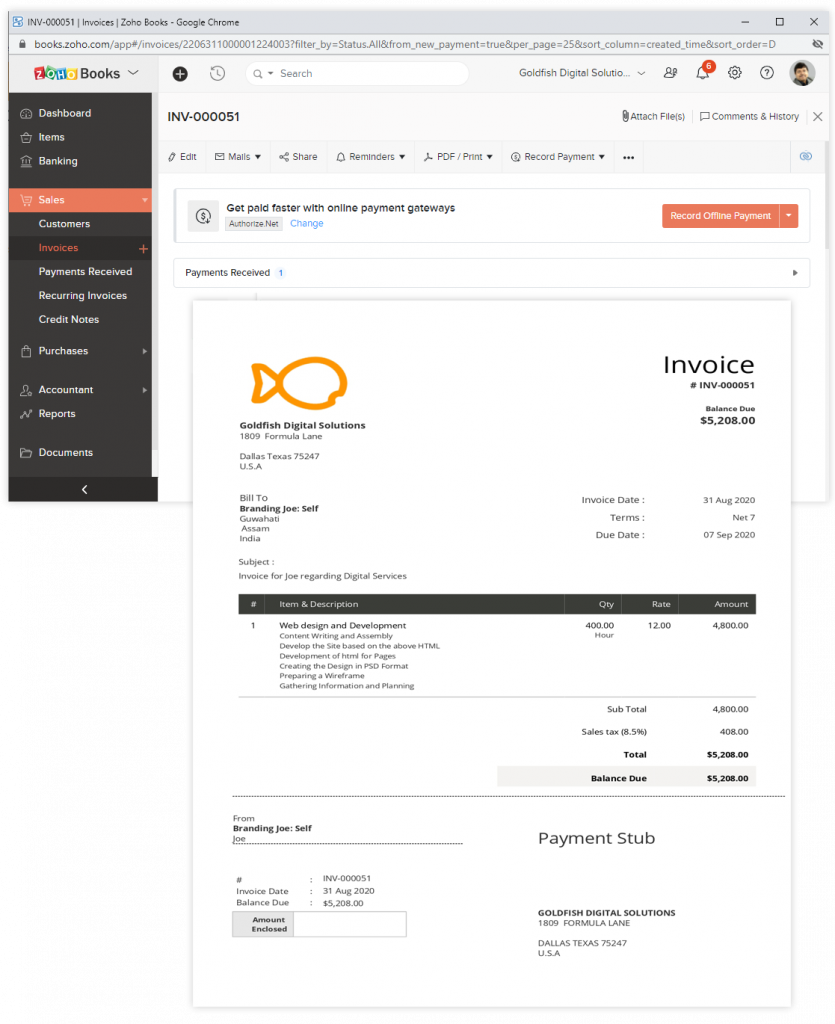835x1024 pixels.
Task: Expand the Purchases menu
Action: [144, 351]
